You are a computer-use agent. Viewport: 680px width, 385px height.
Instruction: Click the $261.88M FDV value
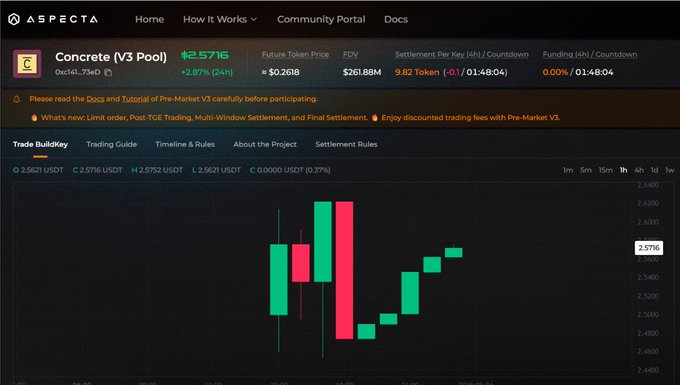click(x=362, y=72)
